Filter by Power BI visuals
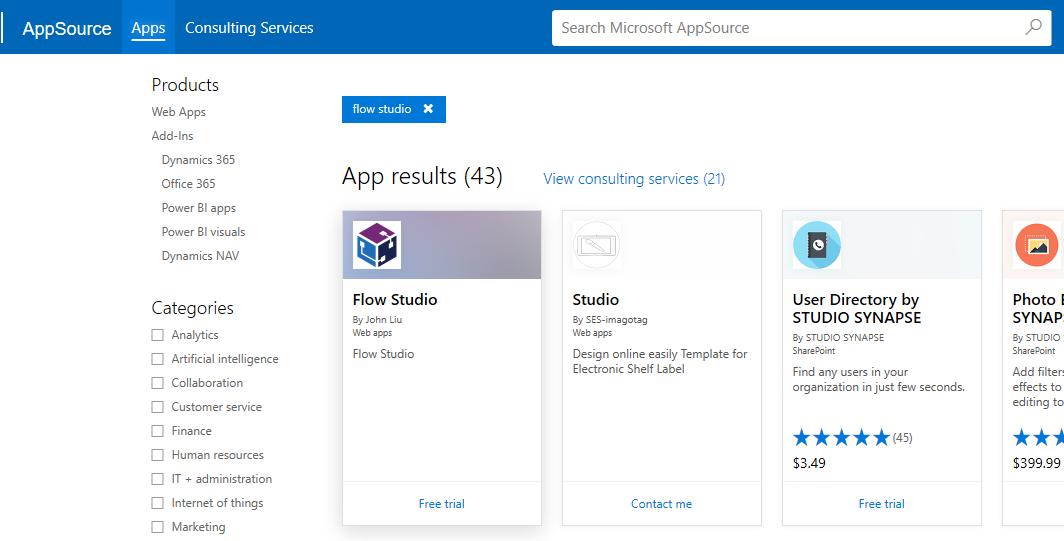The image size is (1064, 541). pos(204,231)
